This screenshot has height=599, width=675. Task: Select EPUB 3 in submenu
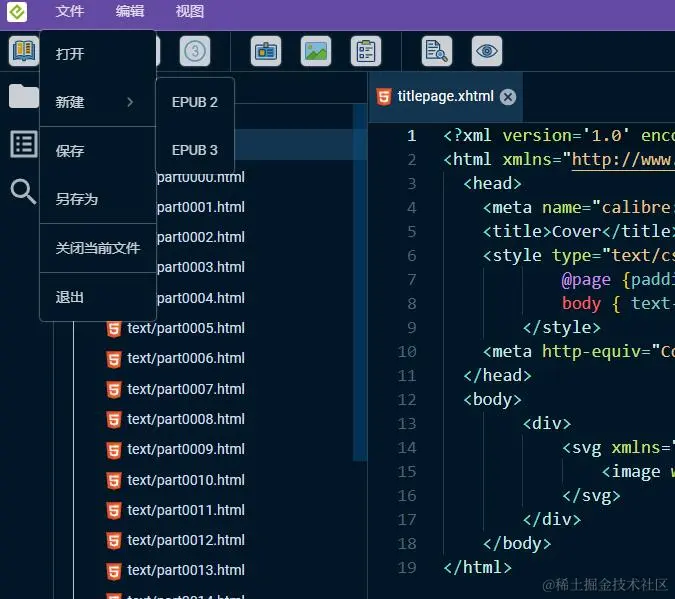coord(195,150)
